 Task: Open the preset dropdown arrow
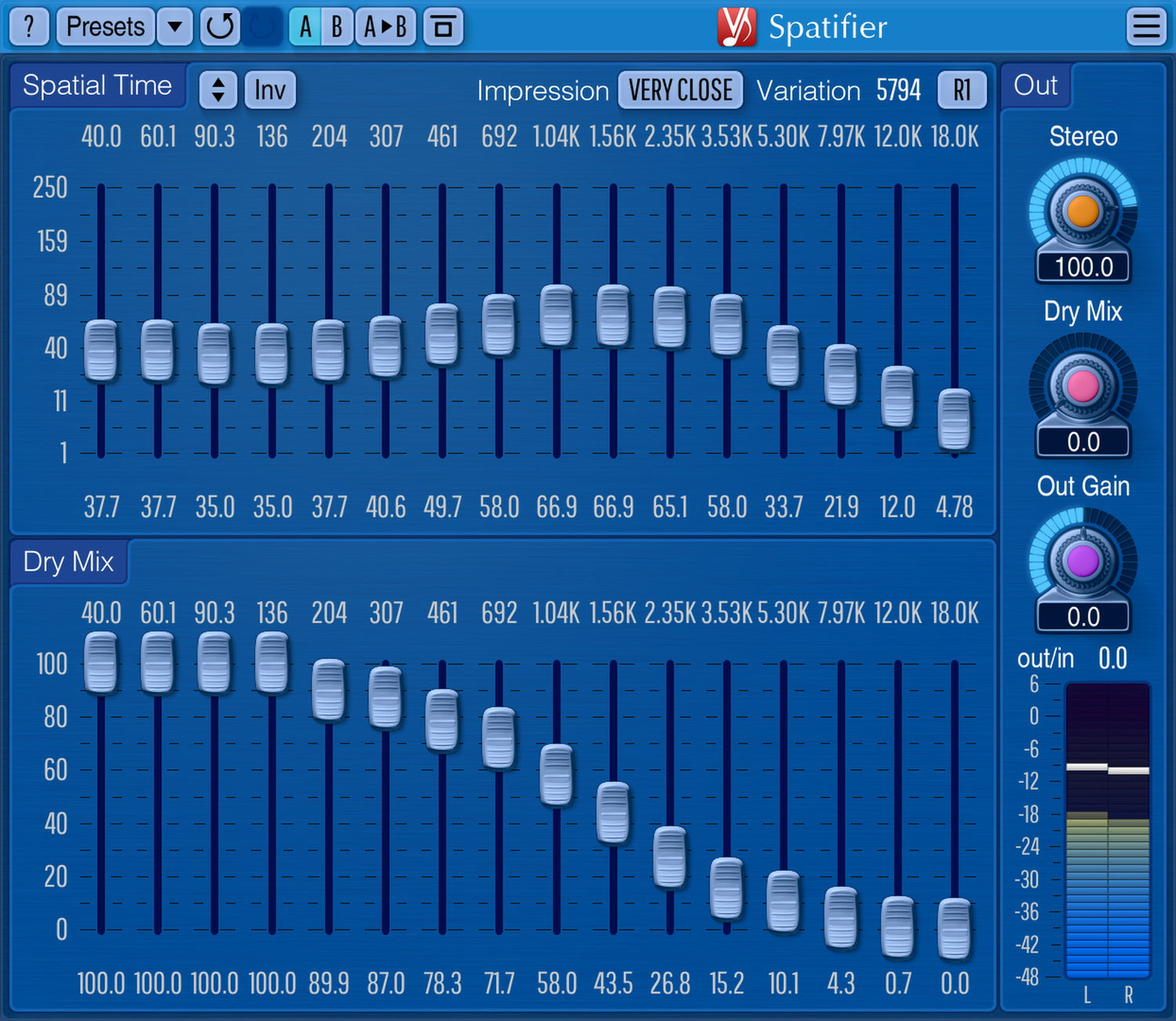pos(175,27)
